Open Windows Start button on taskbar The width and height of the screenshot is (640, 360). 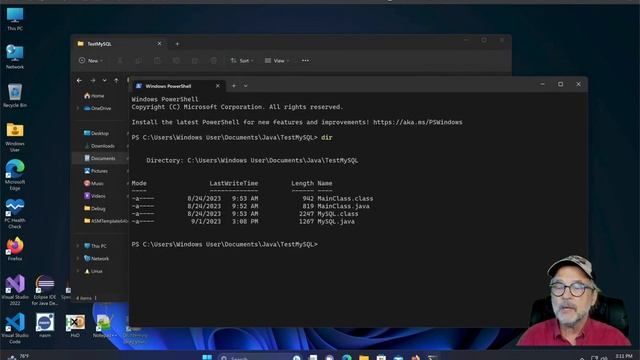[x=207, y=358]
